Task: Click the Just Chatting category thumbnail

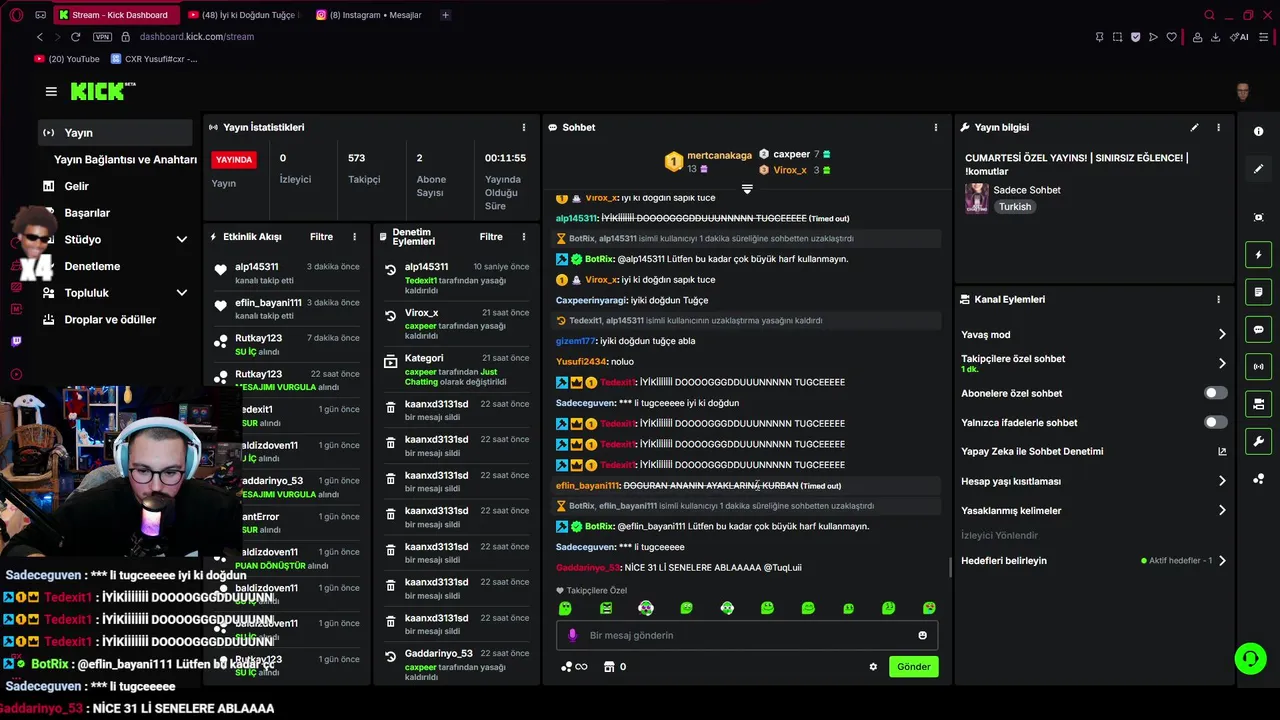Action: tap(976, 198)
